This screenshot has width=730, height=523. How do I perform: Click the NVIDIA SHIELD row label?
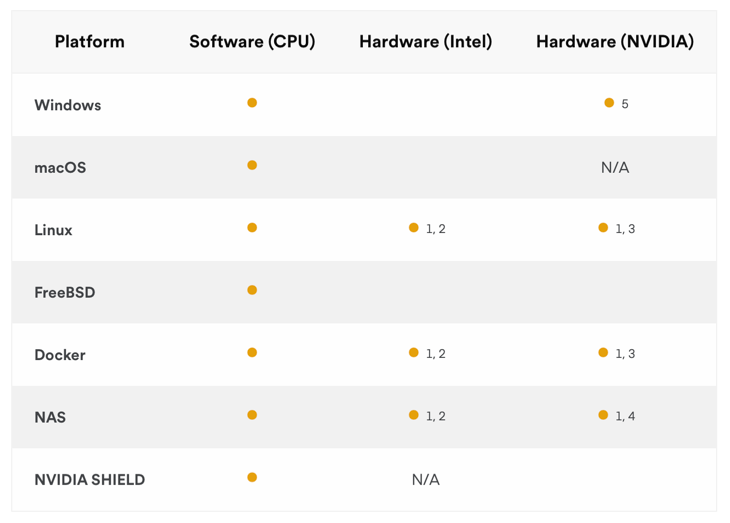point(90,480)
